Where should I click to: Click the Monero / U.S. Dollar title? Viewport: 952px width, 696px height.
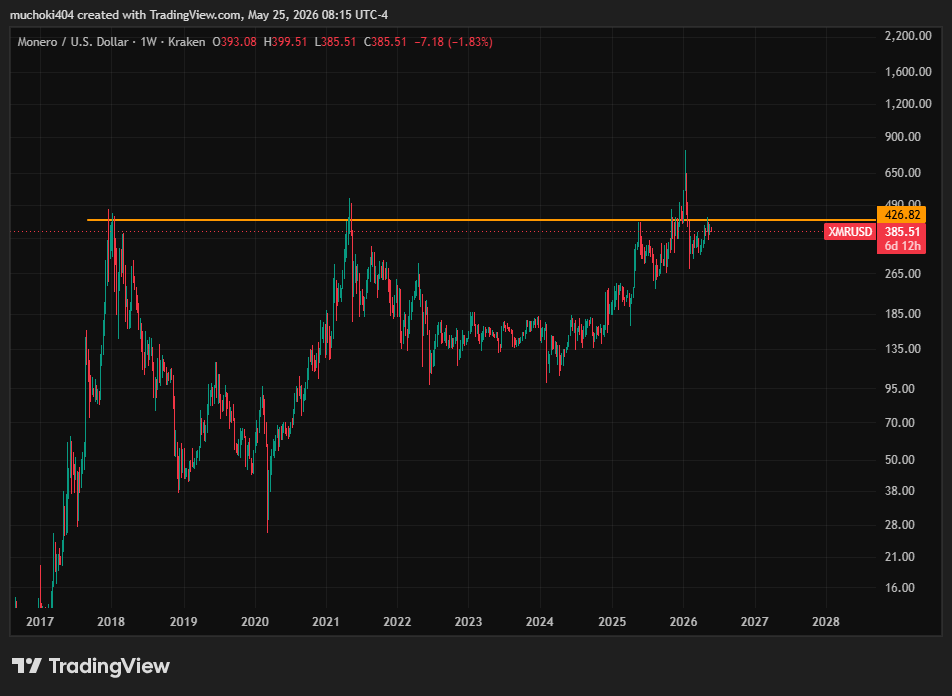pyautogui.click(x=73, y=42)
